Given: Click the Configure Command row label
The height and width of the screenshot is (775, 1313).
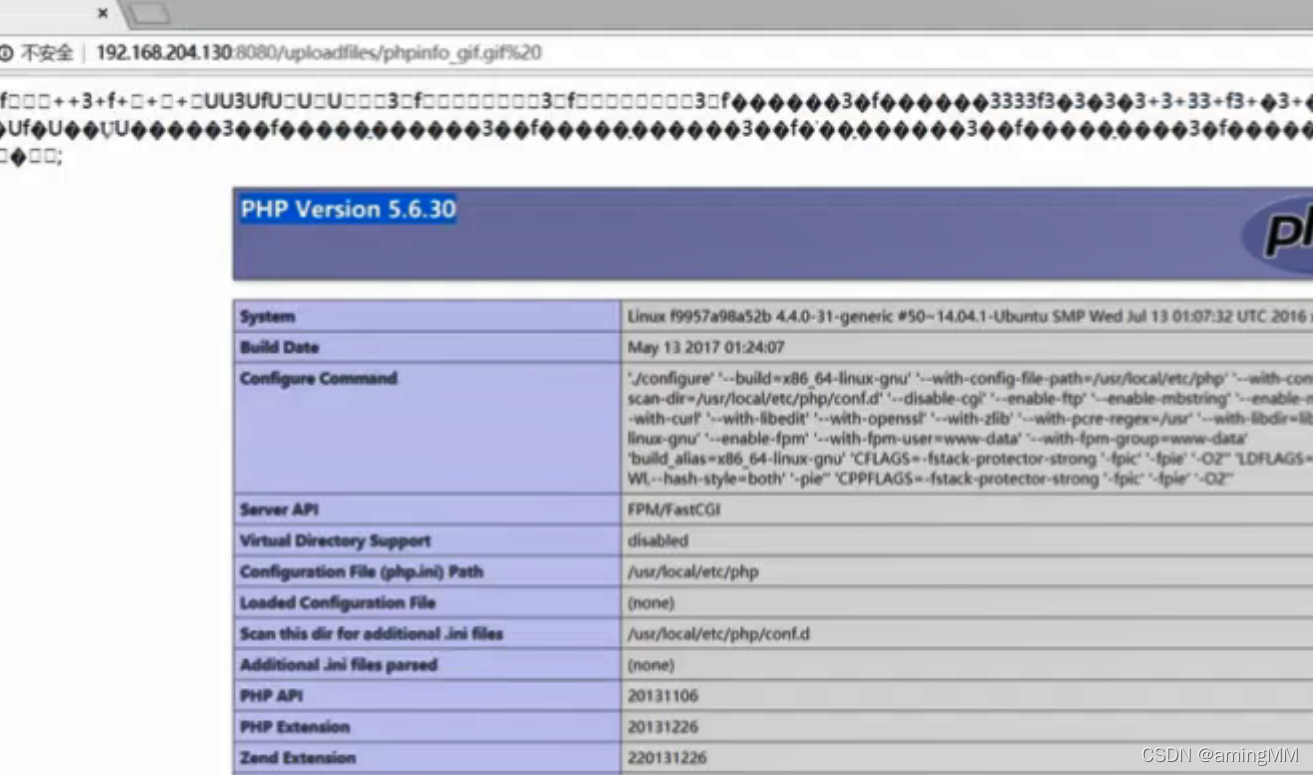Looking at the screenshot, I should 318,378.
